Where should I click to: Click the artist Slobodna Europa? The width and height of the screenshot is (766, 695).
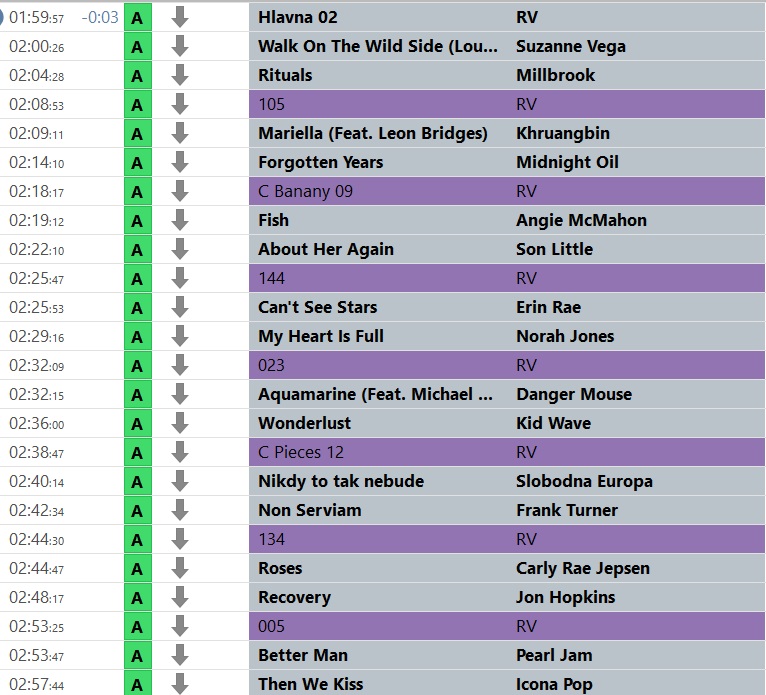(x=584, y=482)
